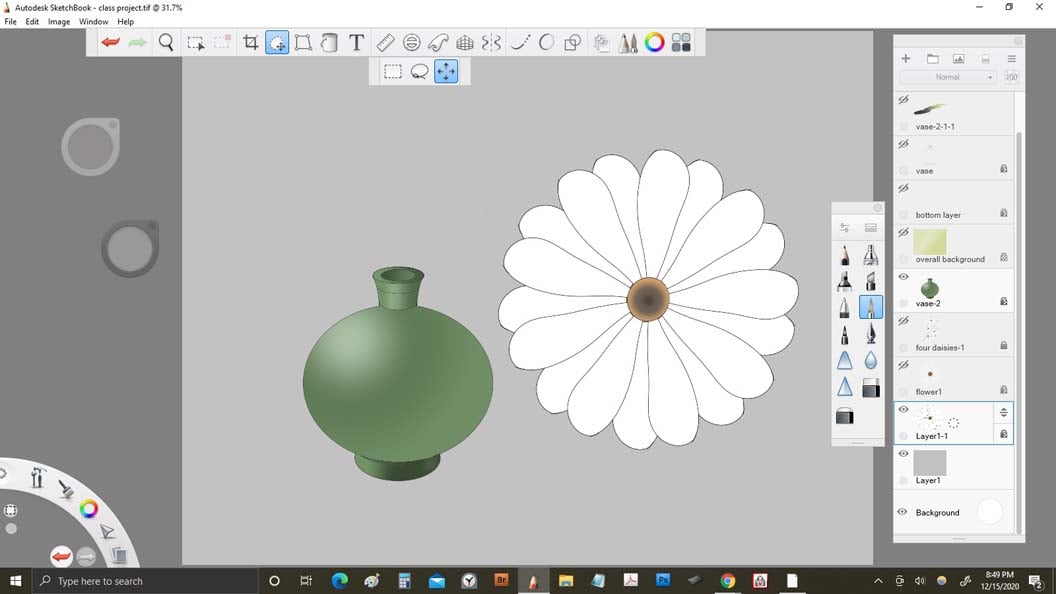Open the Layer Editor toggle icon
Image resolution: width=1056 pixels, height=594 pixels.
coord(601,42)
